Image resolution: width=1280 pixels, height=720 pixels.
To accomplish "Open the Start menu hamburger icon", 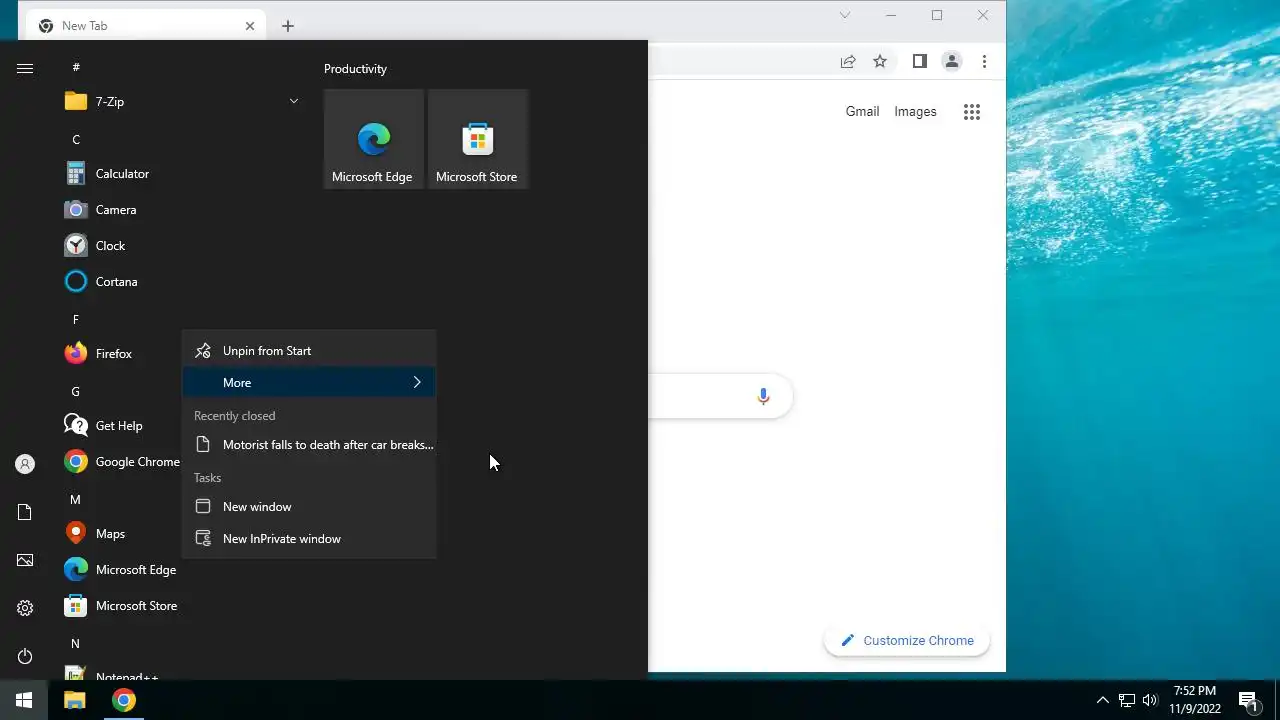I will tap(25, 68).
